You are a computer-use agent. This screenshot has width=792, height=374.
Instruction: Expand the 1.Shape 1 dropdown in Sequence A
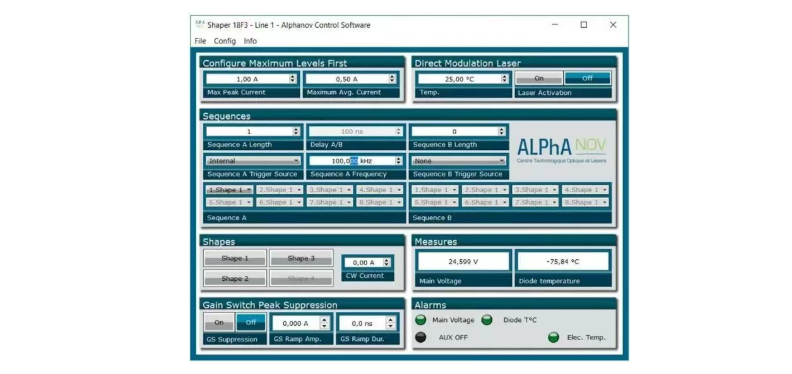tap(230, 190)
